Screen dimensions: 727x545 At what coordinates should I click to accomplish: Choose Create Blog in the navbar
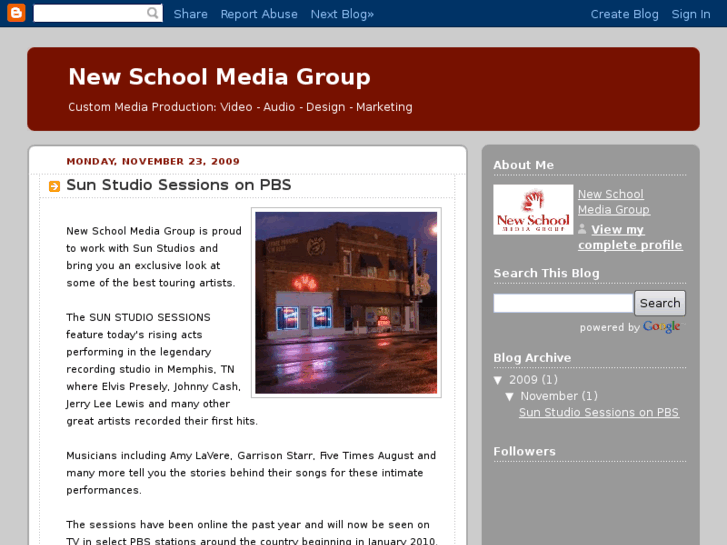[x=624, y=14]
